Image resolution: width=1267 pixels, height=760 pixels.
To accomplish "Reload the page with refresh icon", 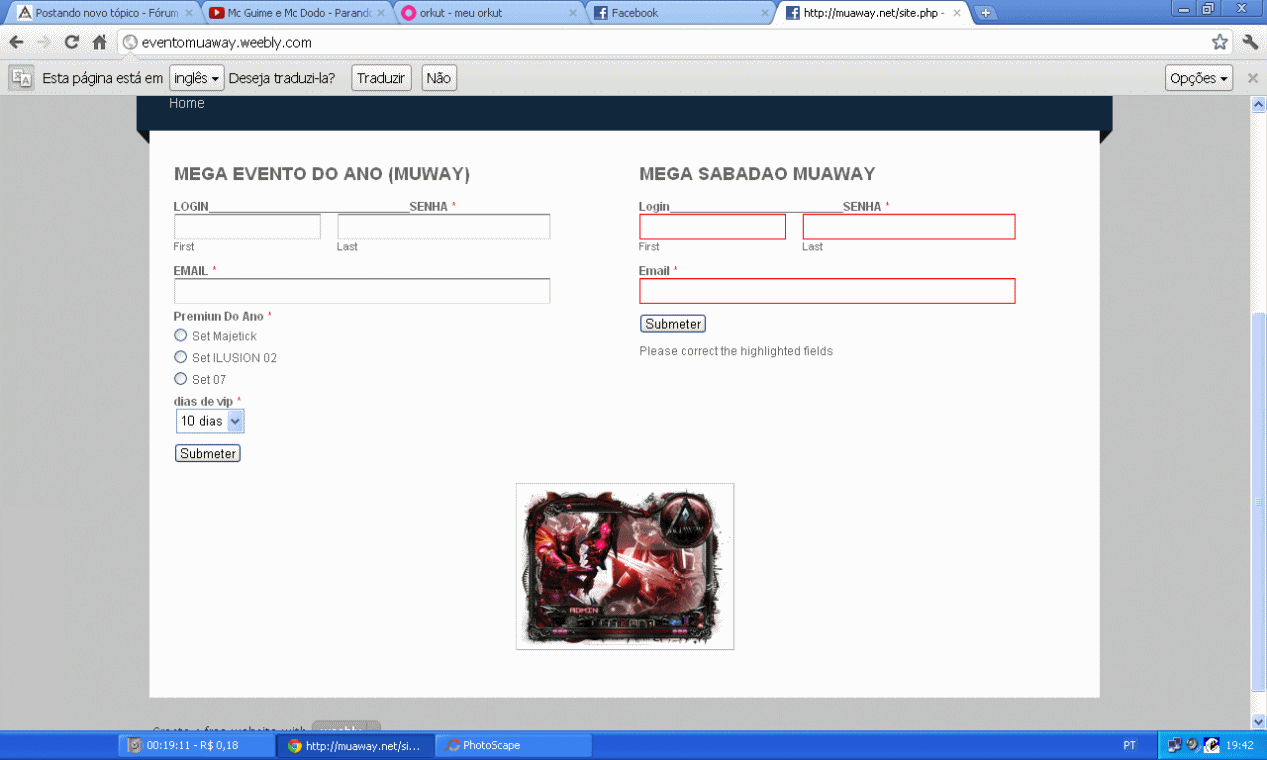I will 71,42.
